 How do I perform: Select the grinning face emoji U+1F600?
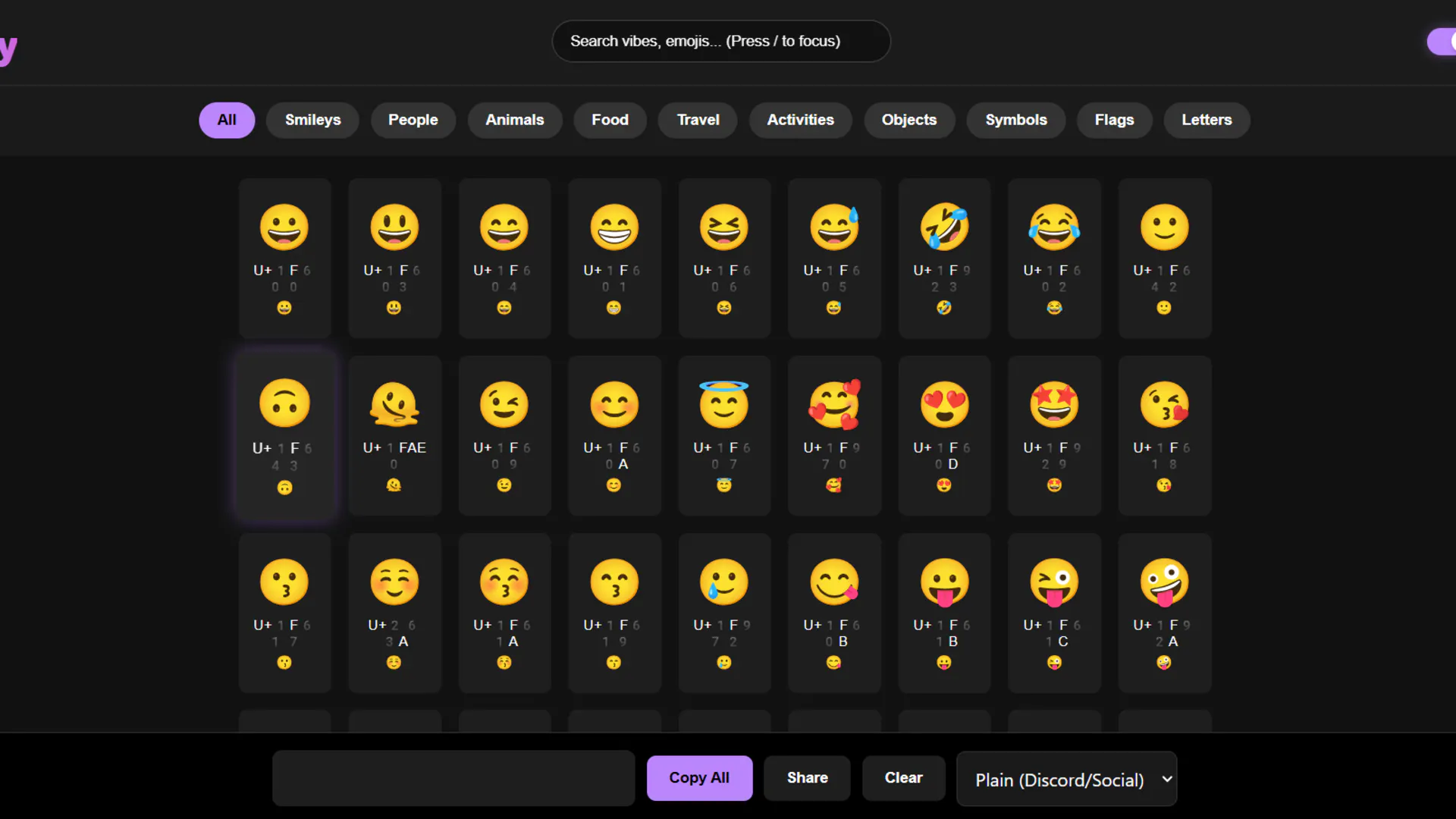point(284,258)
